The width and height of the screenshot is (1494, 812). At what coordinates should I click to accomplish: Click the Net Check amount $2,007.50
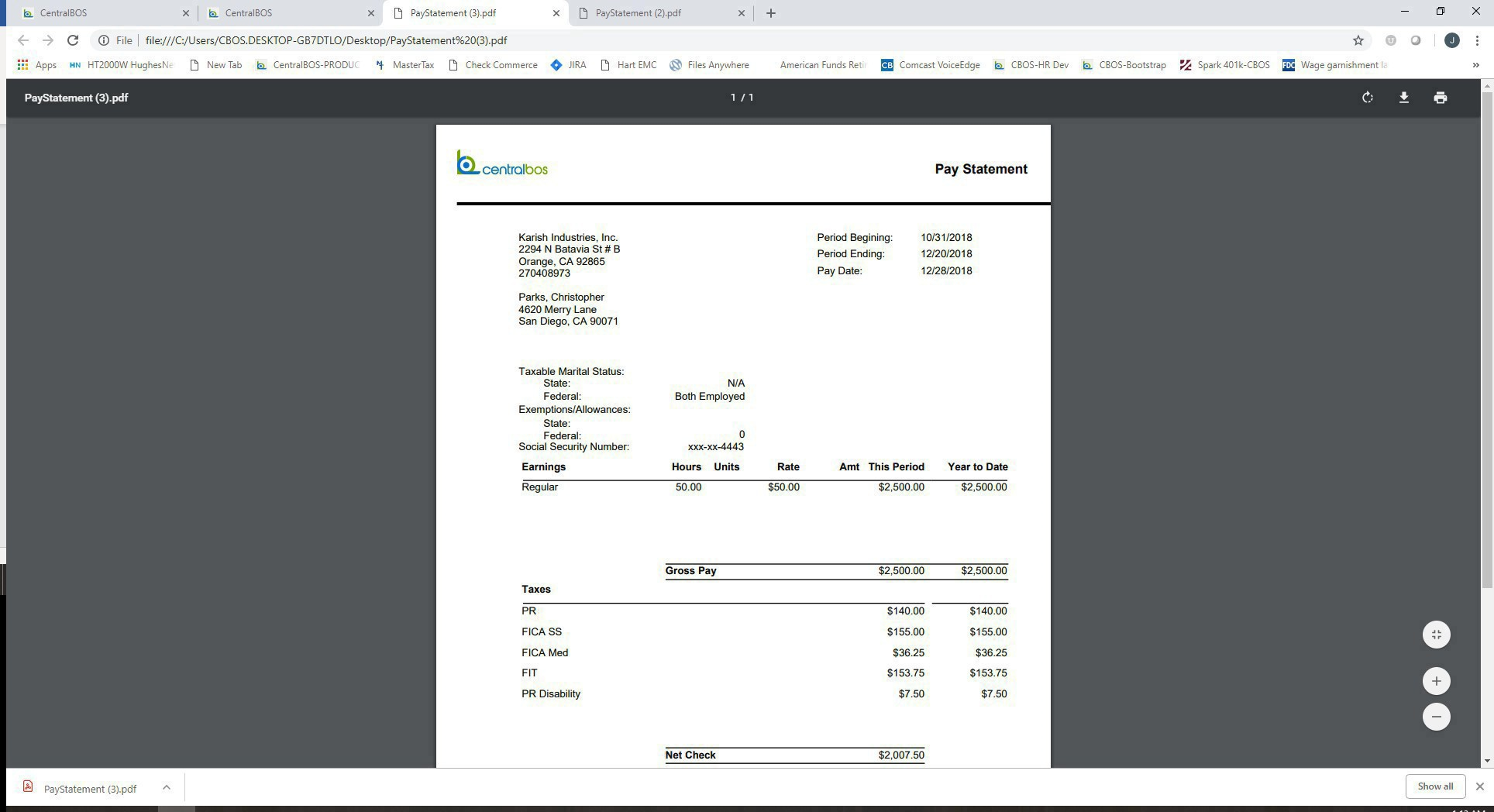point(901,755)
